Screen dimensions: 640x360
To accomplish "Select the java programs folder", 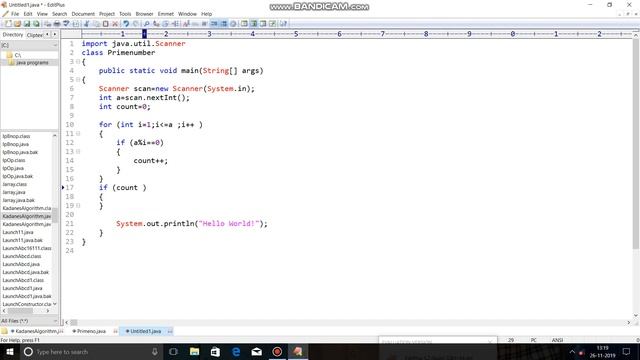I will pyautogui.click(x=29, y=62).
